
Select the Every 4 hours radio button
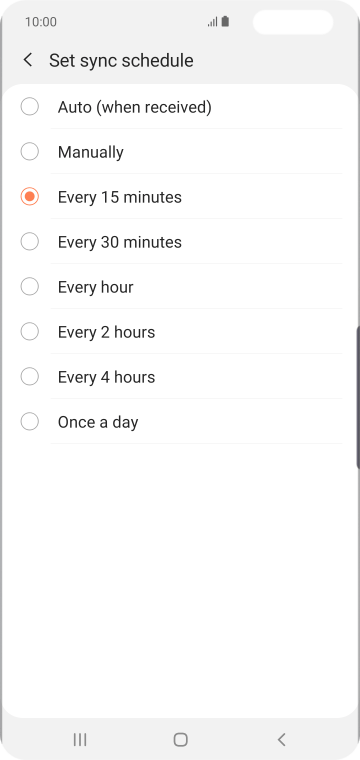tap(30, 377)
